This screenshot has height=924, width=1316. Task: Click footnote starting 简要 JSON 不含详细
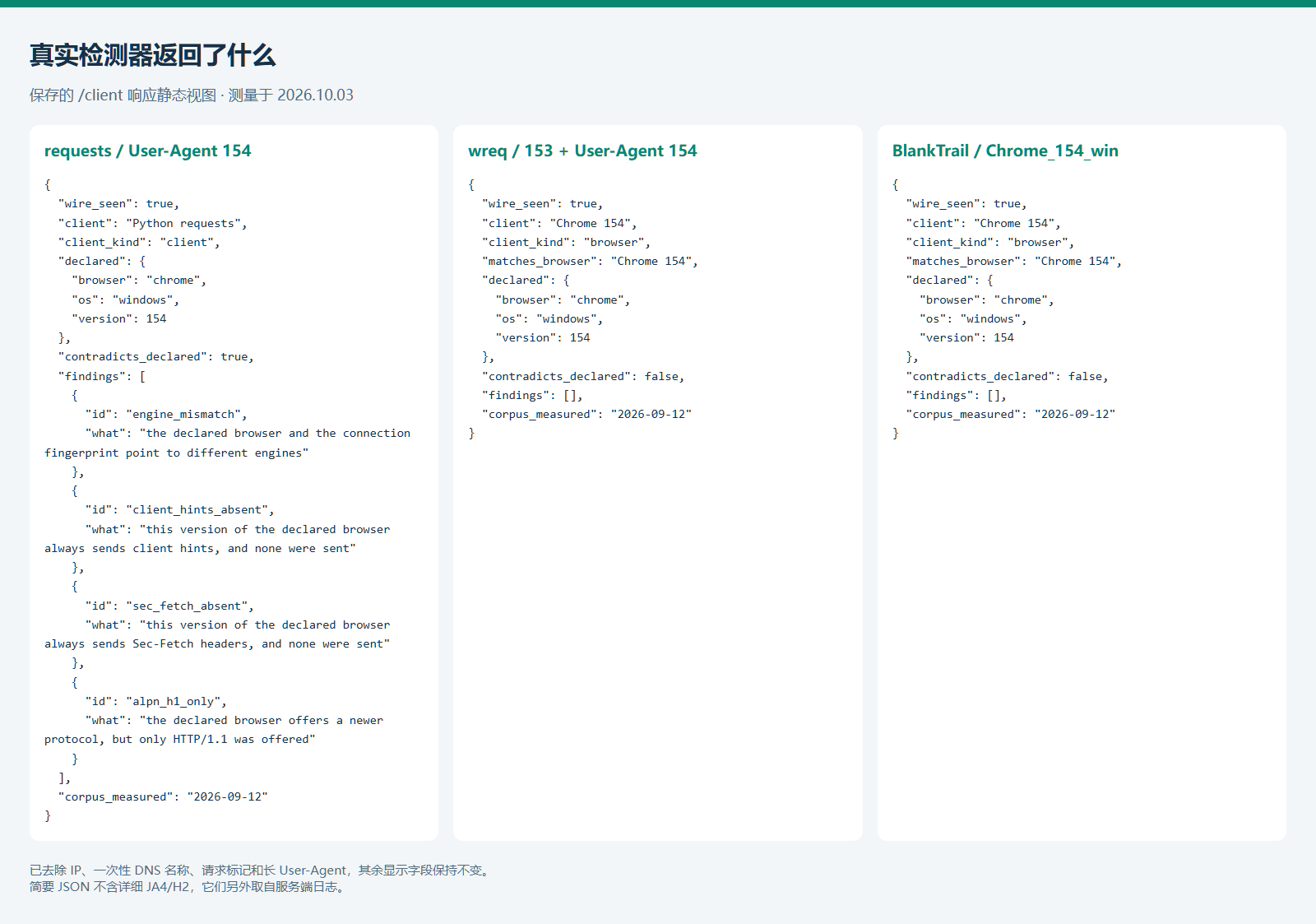point(189,887)
